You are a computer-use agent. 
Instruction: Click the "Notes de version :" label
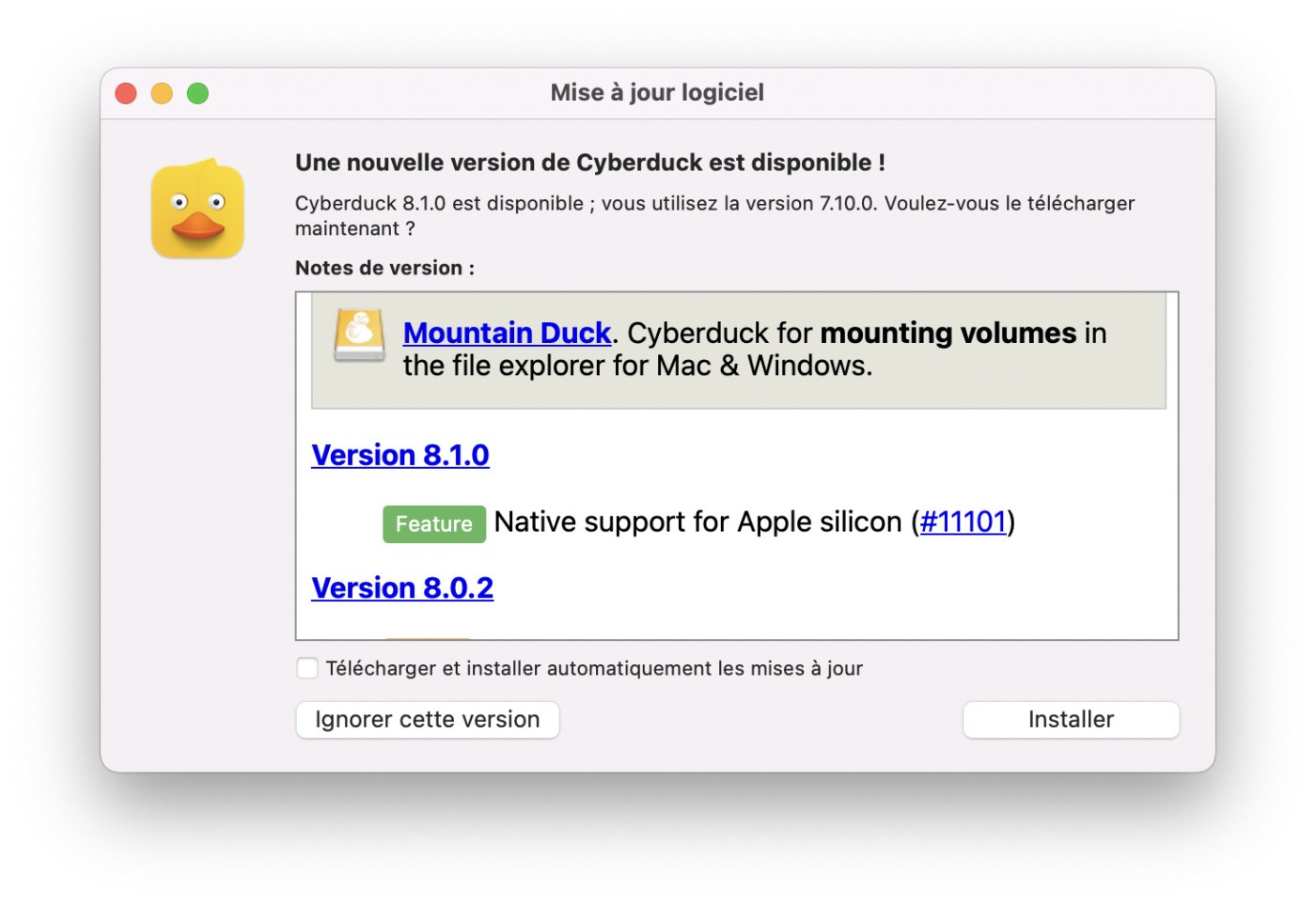pyautogui.click(x=384, y=268)
